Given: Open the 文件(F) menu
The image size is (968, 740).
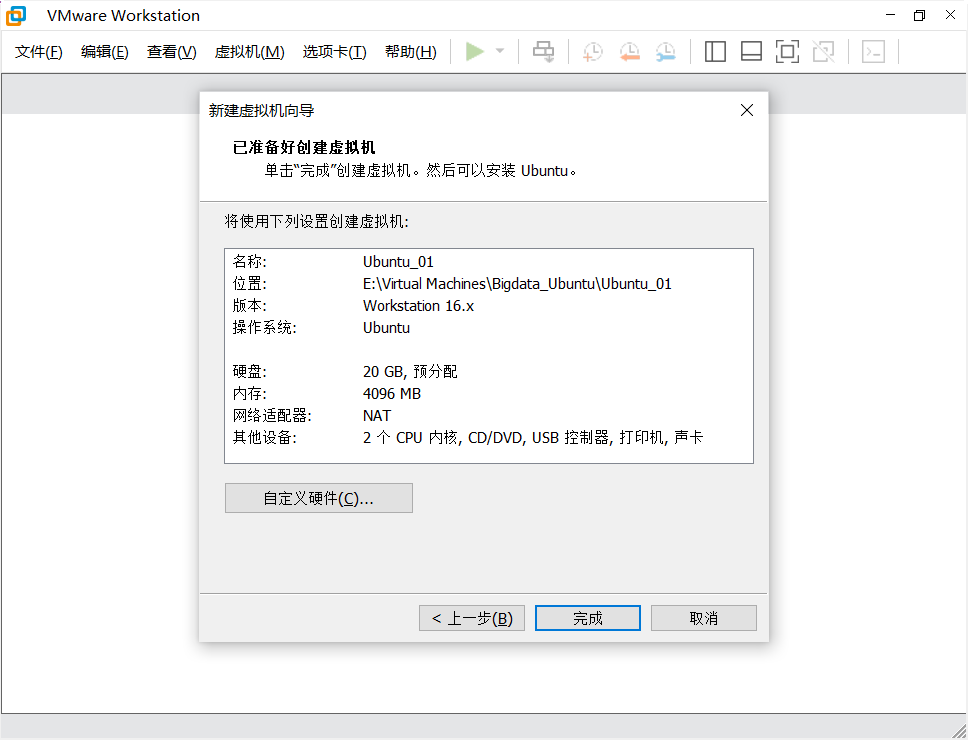Looking at the screenshot, I should 39,52.
